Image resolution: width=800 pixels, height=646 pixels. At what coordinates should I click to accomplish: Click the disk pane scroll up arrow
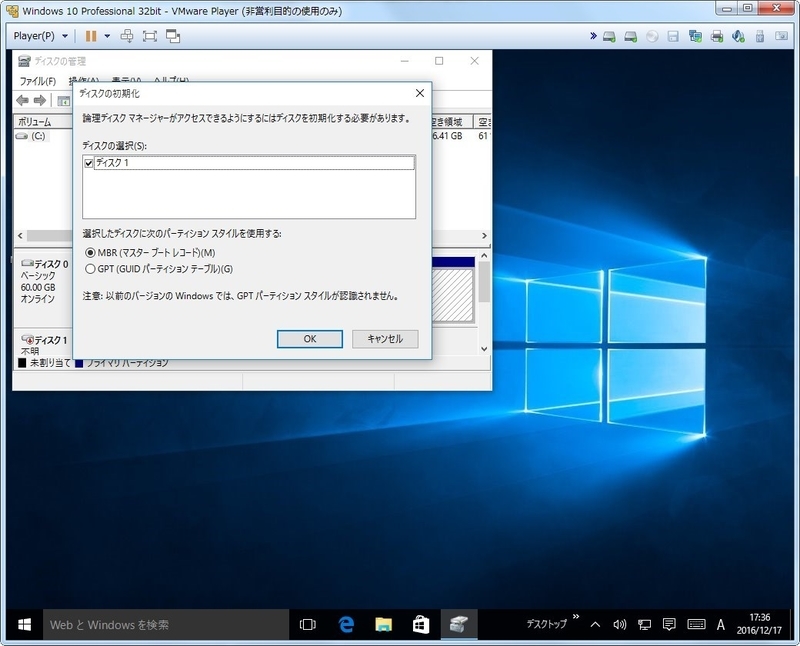[x=484, y=255]
